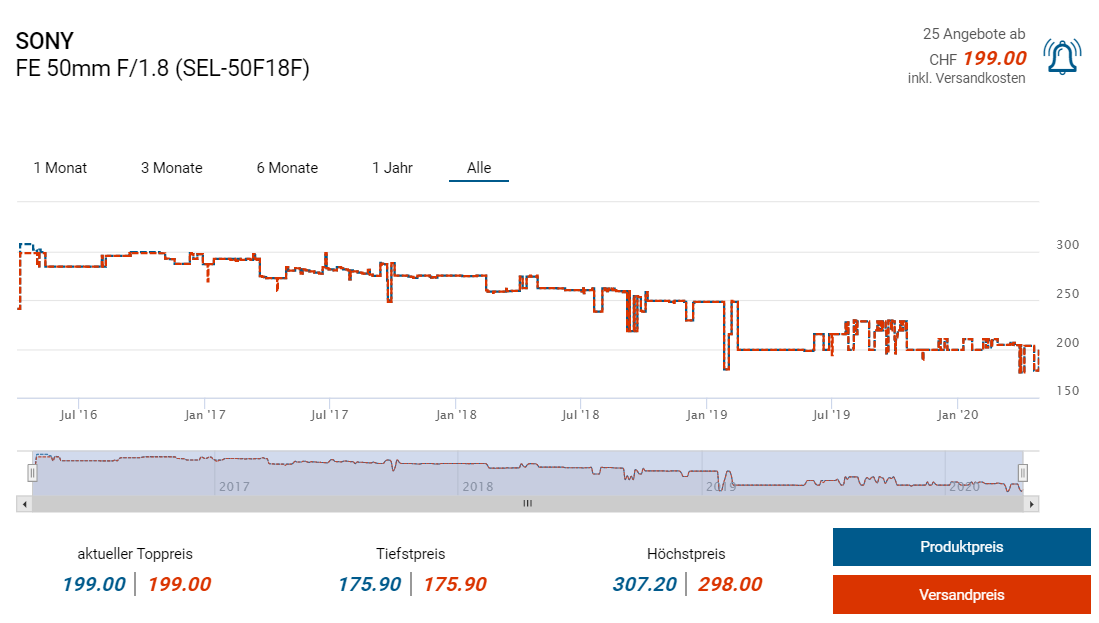
Task: Show the 6 Monate price history
Action: (x=287, y=168)
